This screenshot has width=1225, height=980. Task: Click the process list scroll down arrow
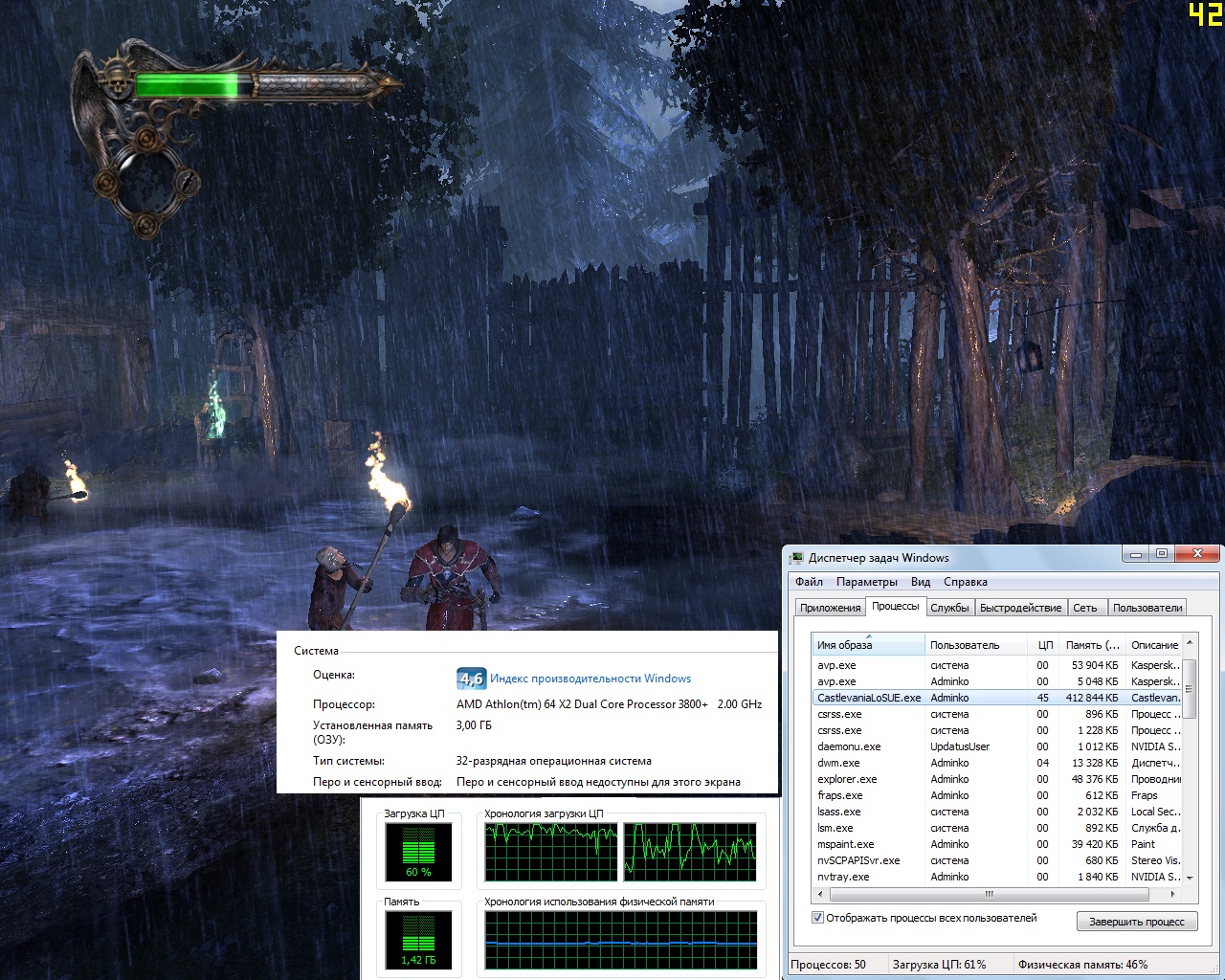[1190, 878]
